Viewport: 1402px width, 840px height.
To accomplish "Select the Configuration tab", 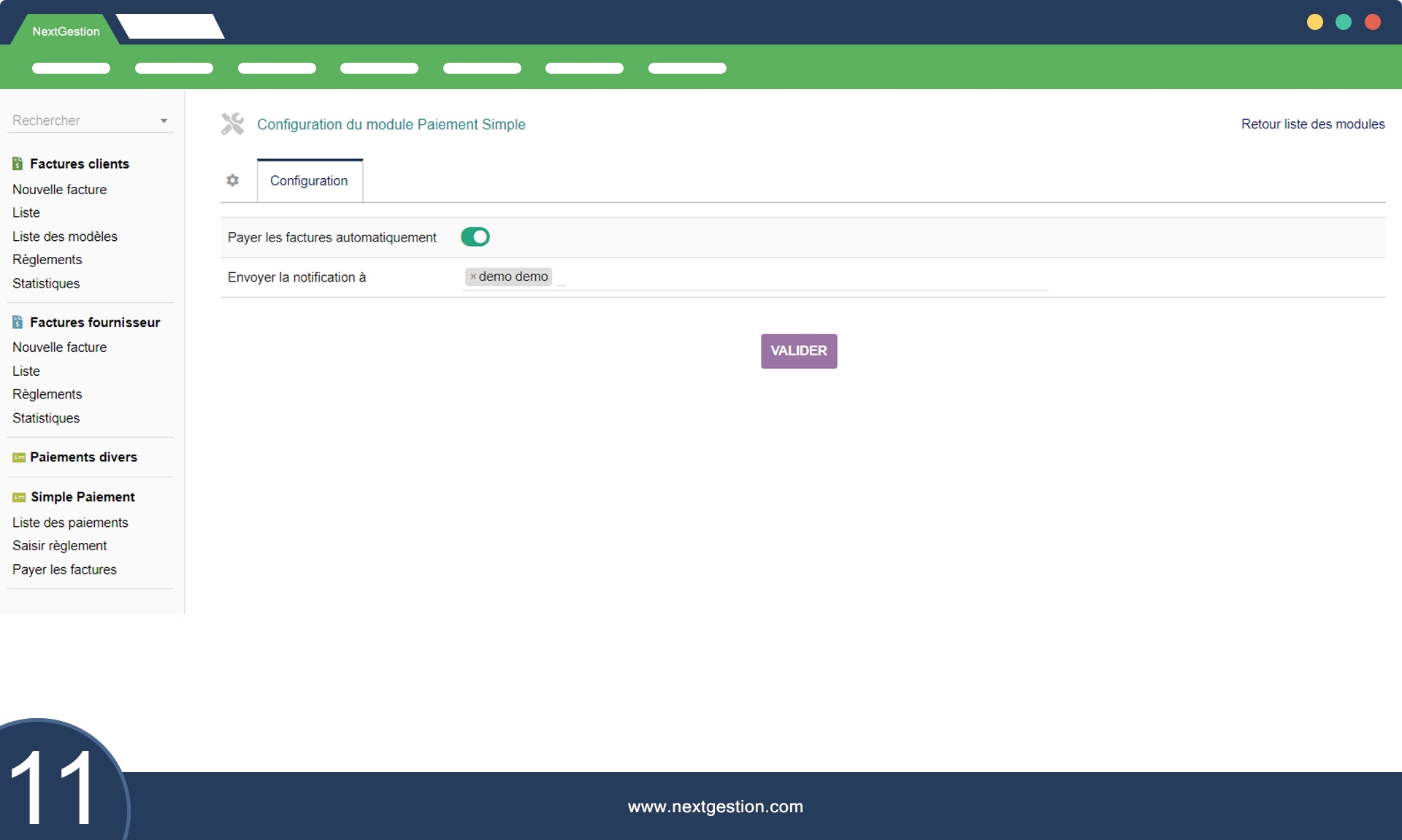I will click(x=309, y=181).
